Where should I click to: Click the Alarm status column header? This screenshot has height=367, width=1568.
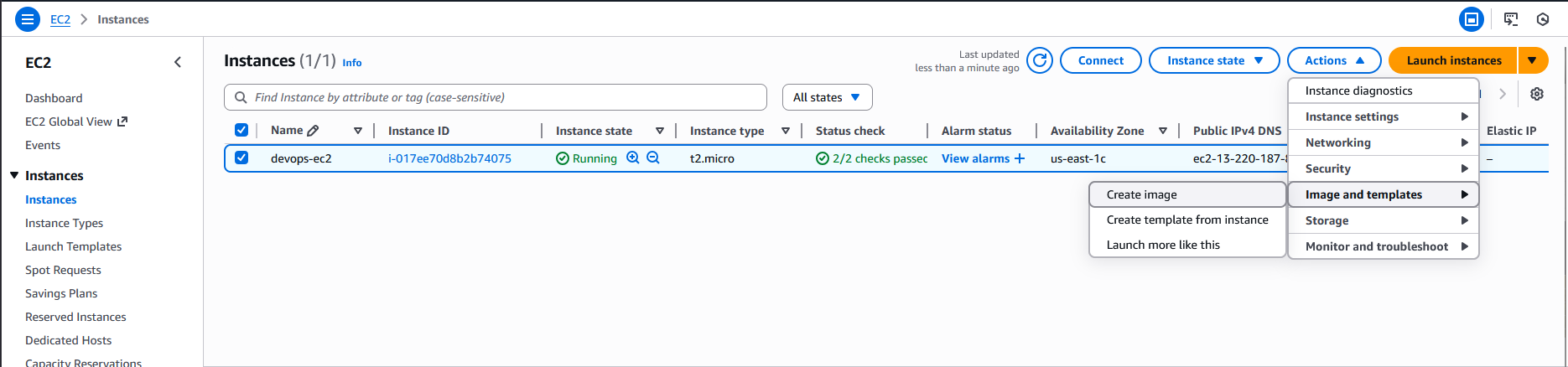976,131
